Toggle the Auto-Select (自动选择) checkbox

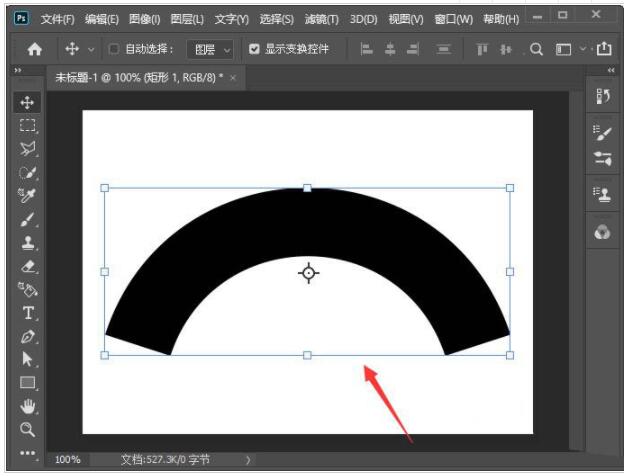(114, 49)
